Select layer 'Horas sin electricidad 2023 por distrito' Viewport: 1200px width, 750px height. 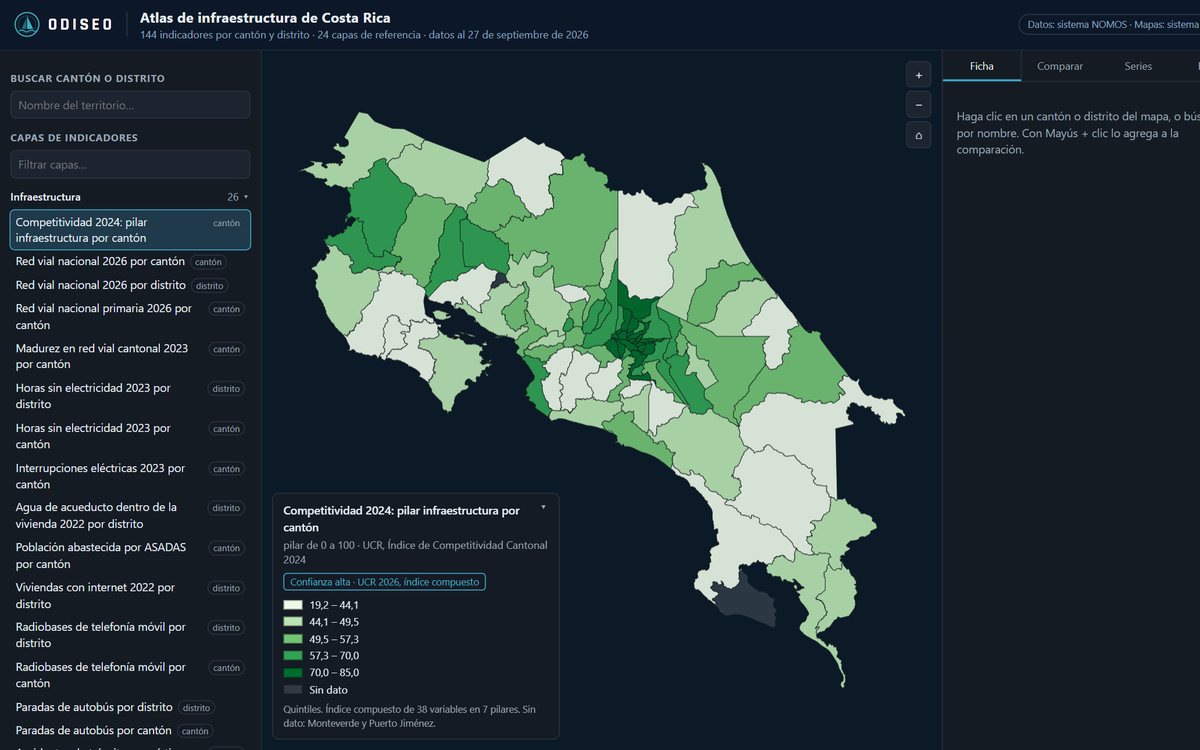coord(130,396)
